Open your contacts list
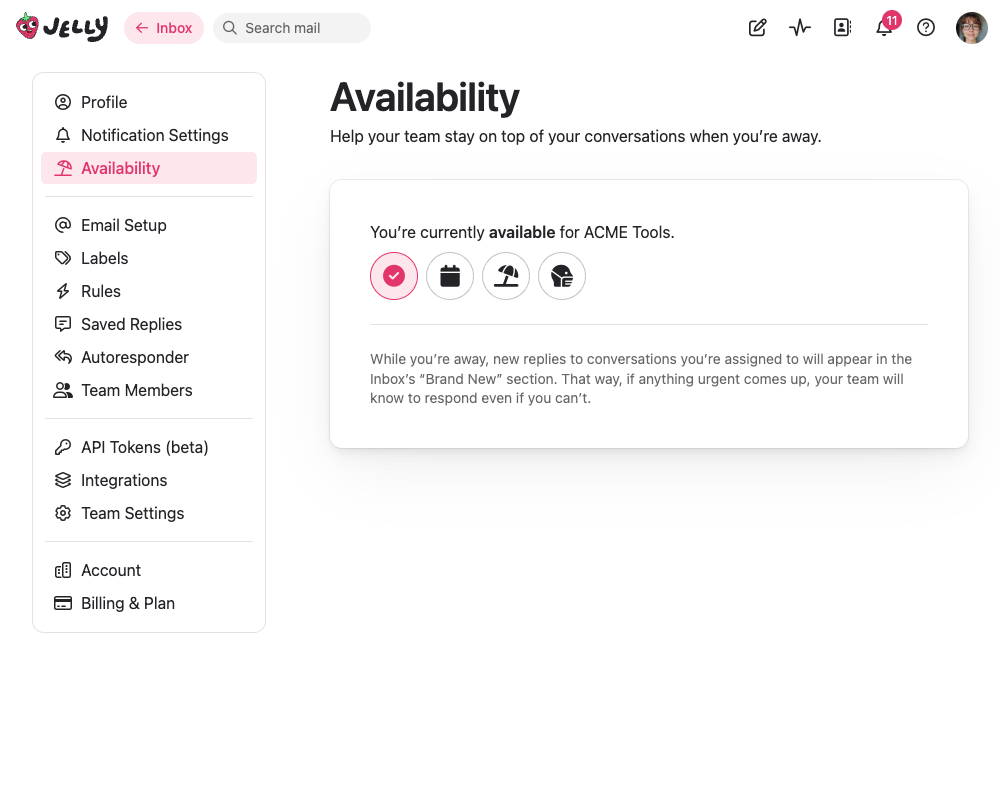Viewport: 1000px width, 800px height. 842,28
